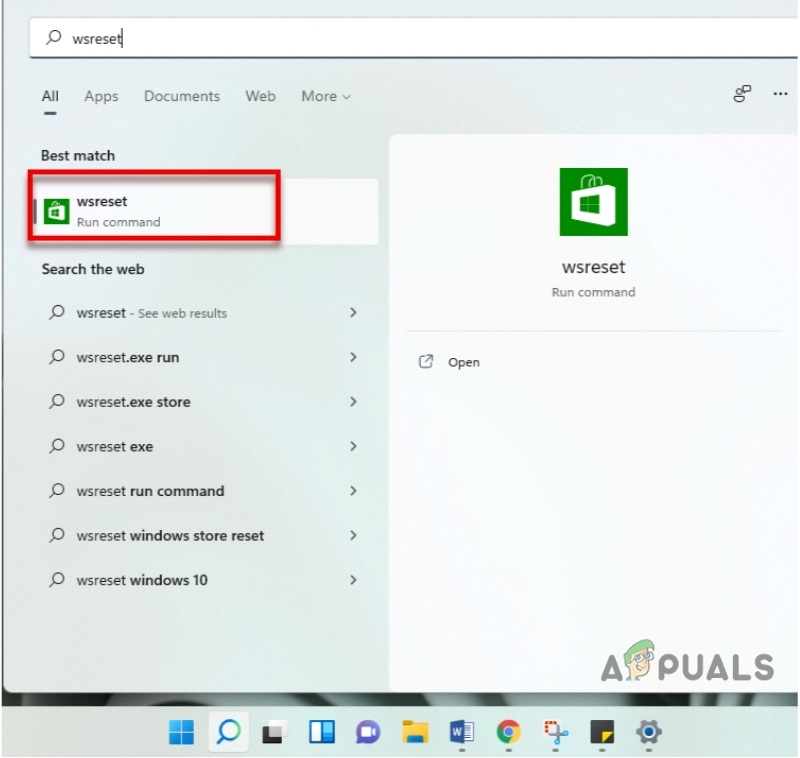Switch to the Documents tab
800x758 pixels.
[x=182, y=96]
